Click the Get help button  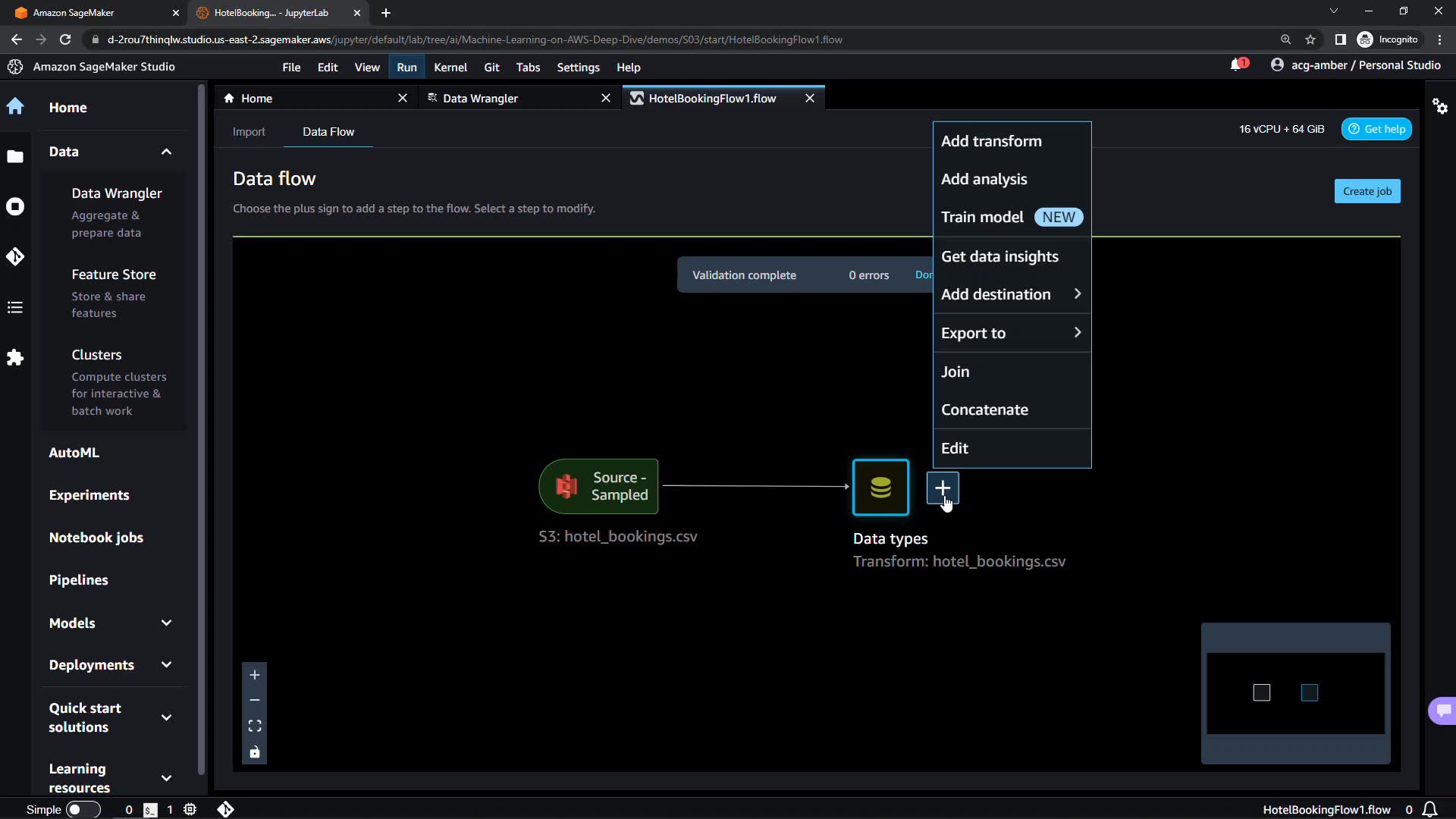(1376, 129)
